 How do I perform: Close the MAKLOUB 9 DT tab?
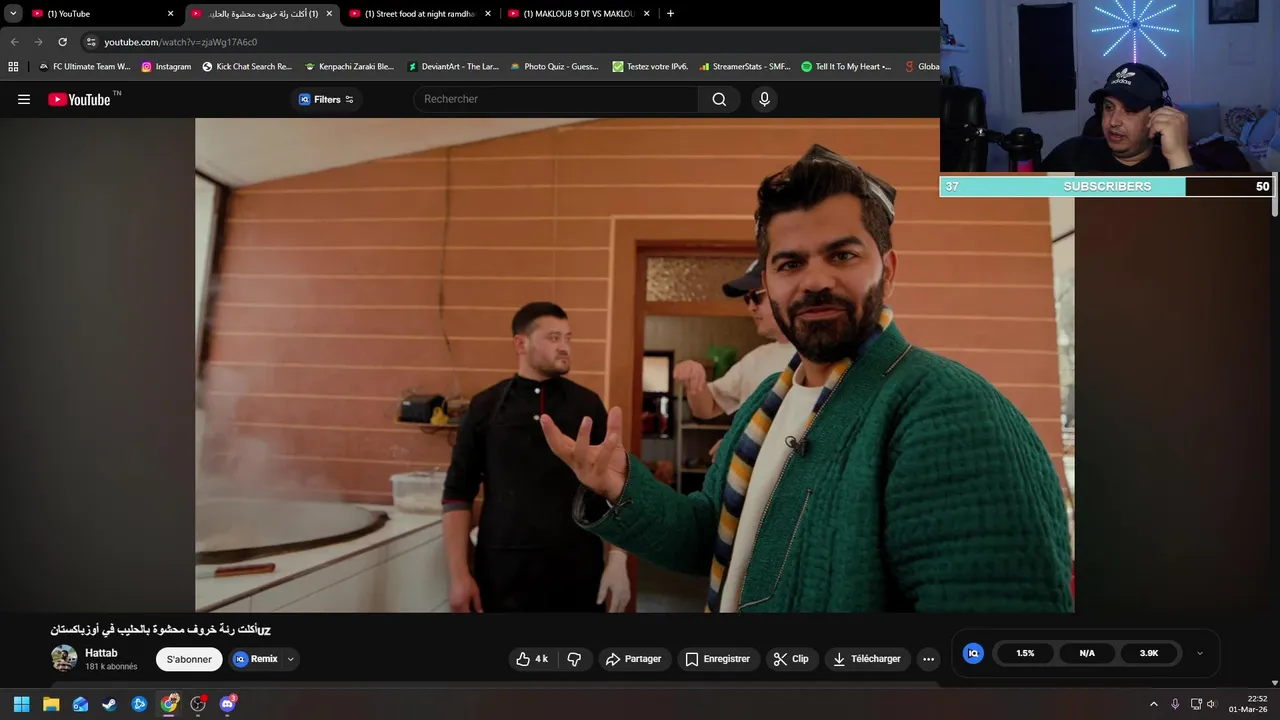tap(647, 14)
